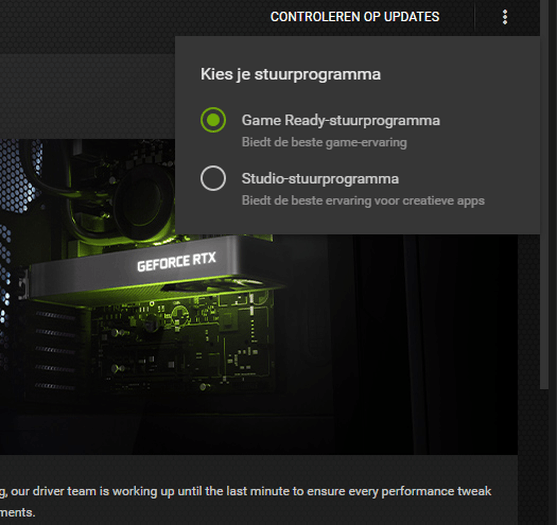The height and width of the screenshot is (525, 557).
Task: Click the driver team description paragraph
Action: tap(245, 502)
